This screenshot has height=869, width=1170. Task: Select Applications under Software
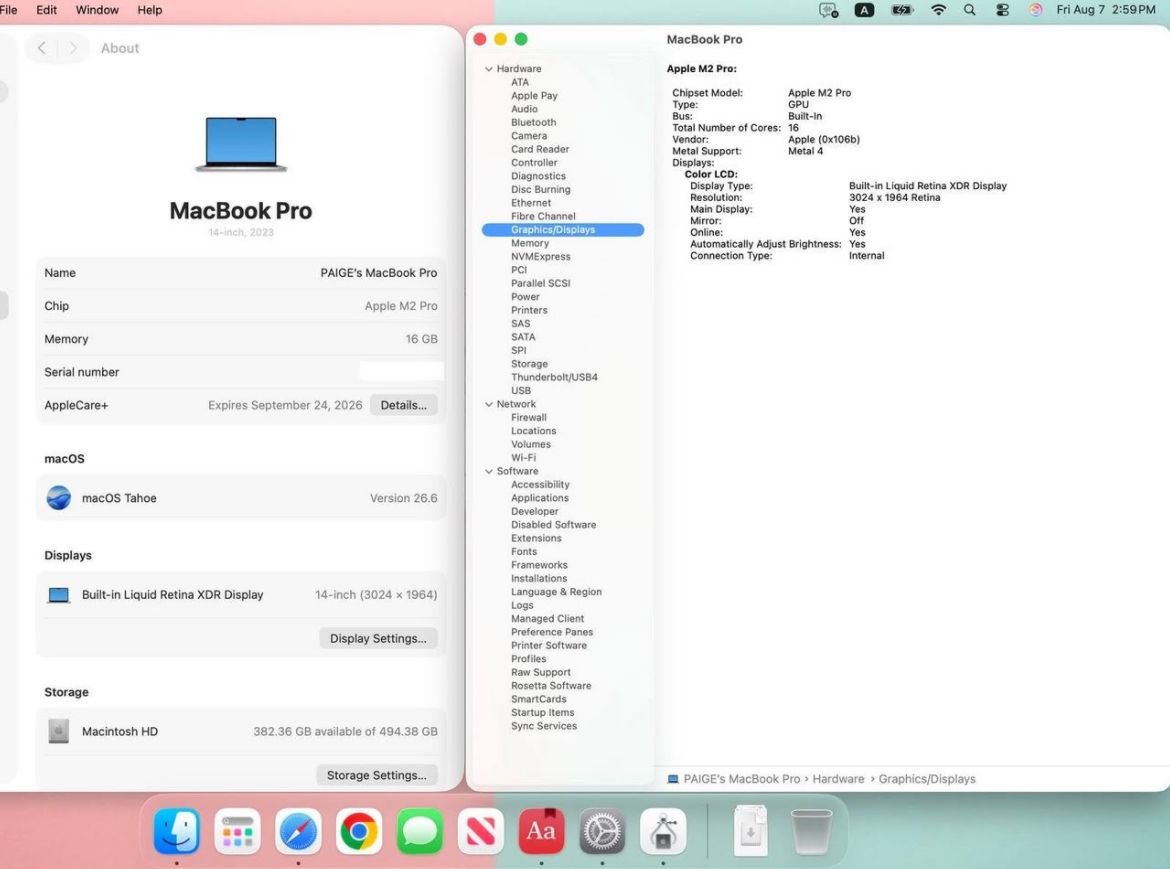[x=539, y=498]
